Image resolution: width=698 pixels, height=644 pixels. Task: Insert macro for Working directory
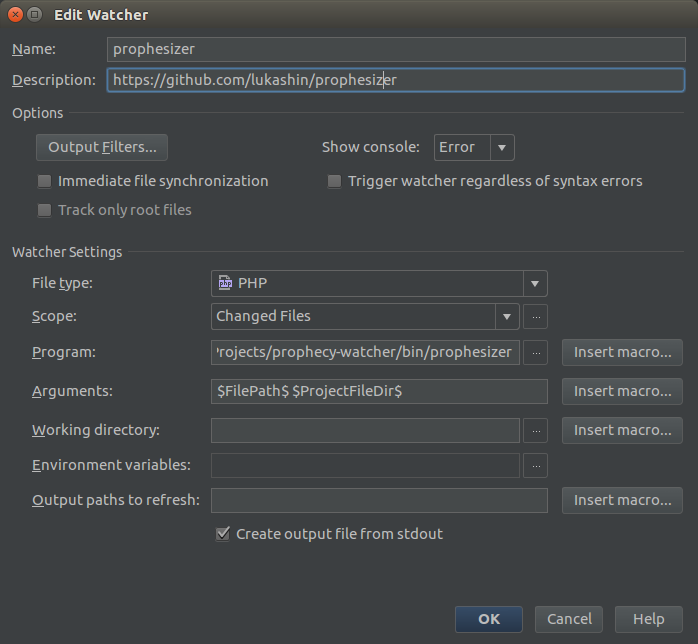[622, 430]
